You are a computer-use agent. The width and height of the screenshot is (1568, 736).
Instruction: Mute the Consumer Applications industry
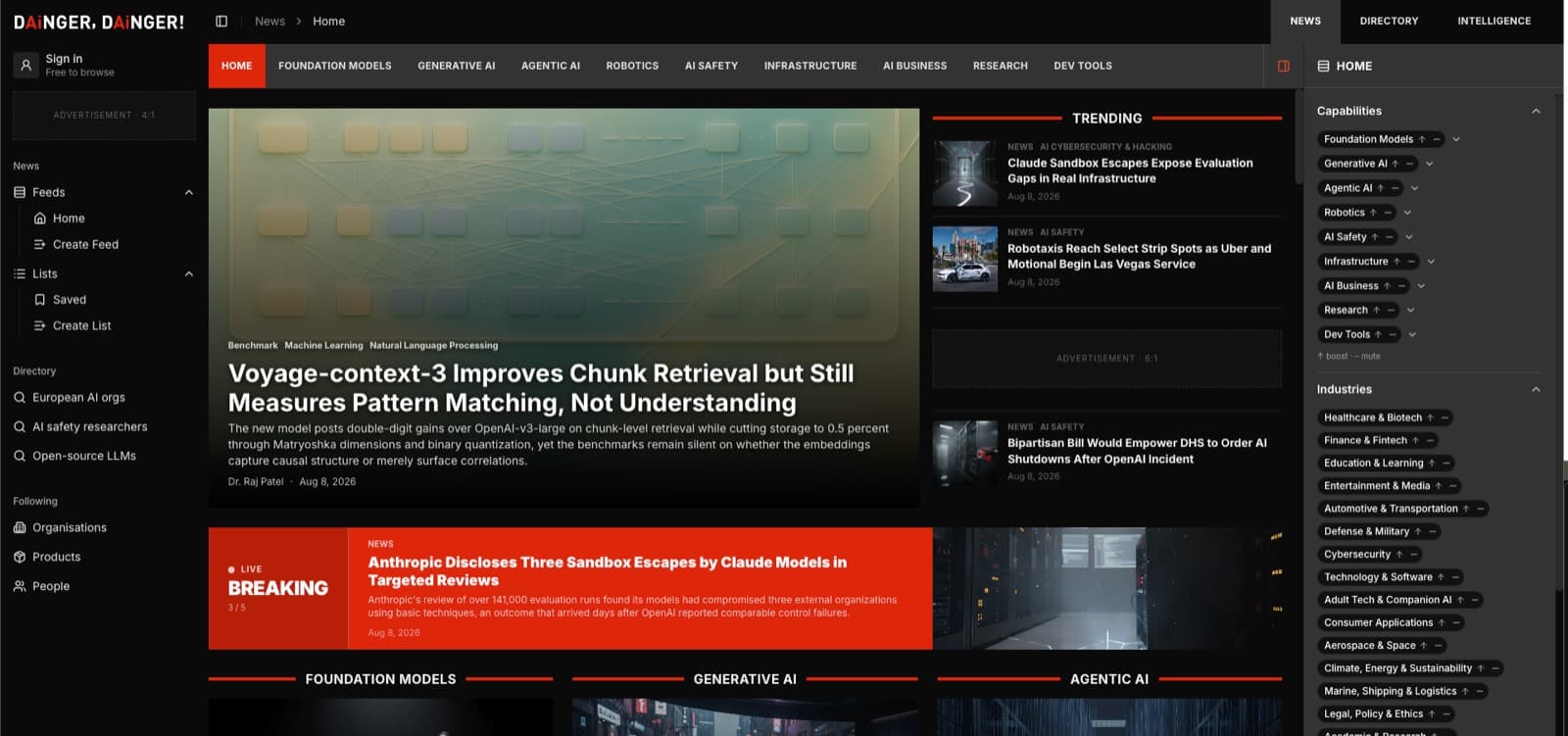(1456, 623)
